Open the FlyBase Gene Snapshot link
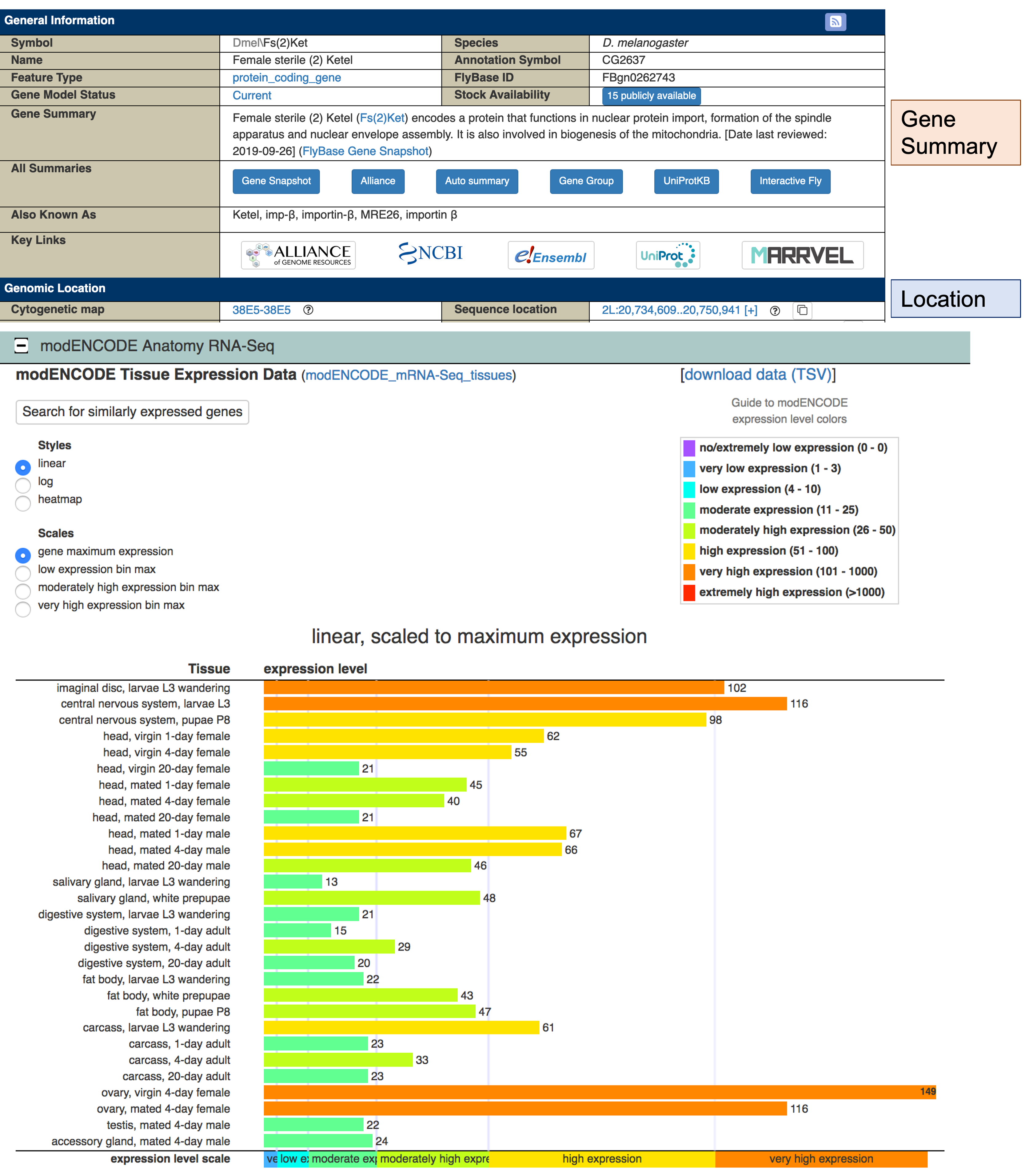The height and width of the screenshot is (1176, 1025). pyautogui.click(x=365, y=151)
